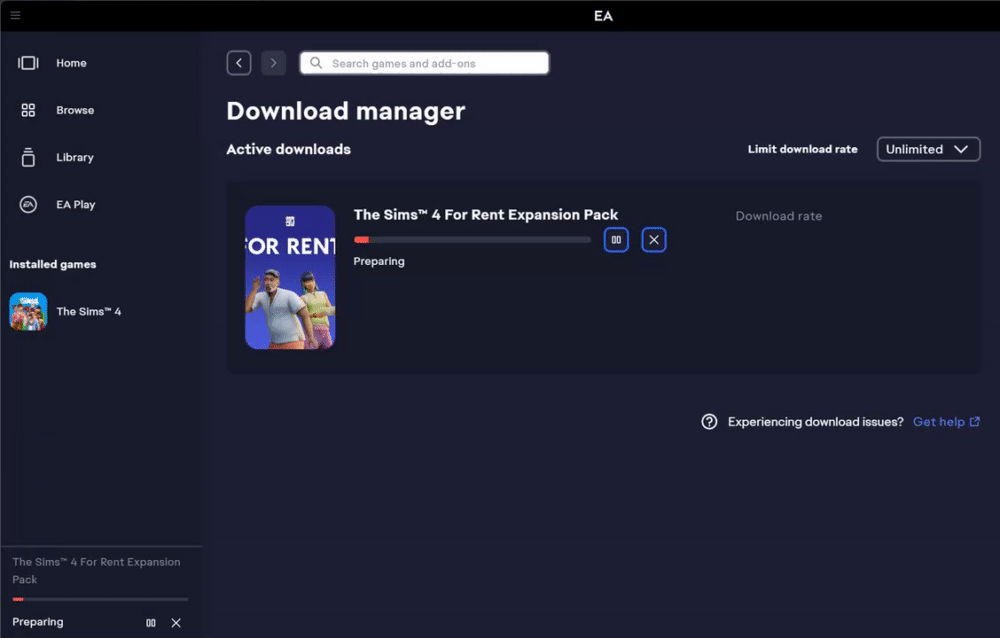Open the Library icon in sidebar

click(28, 157)
